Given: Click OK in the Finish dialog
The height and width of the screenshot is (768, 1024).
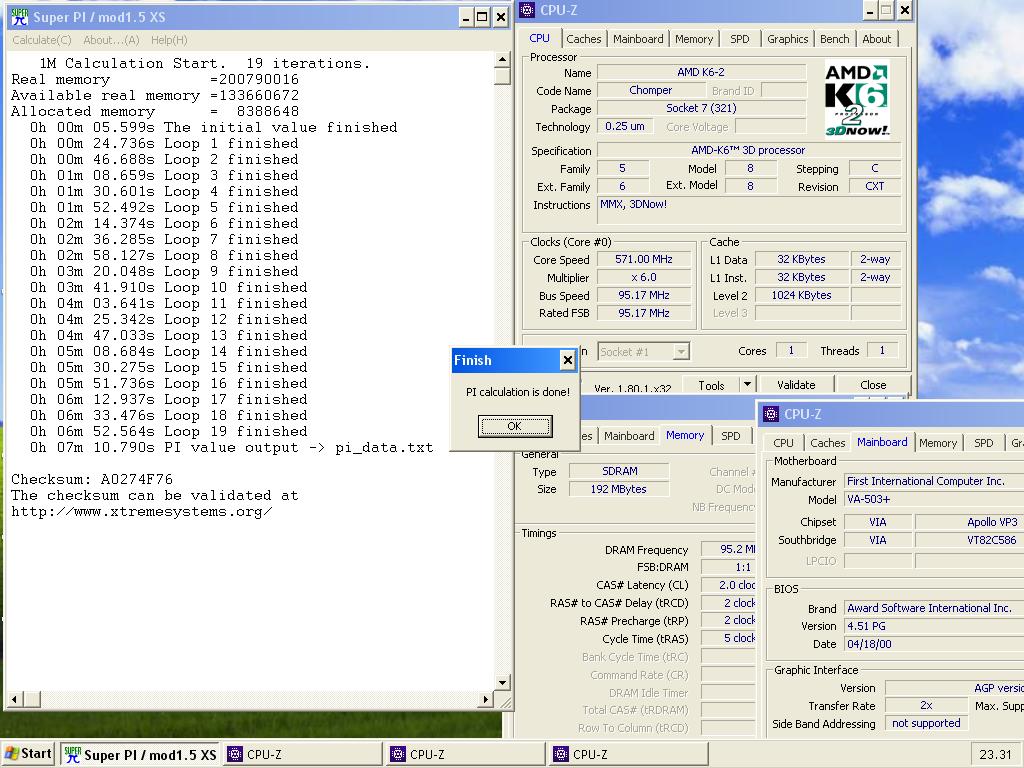Looking at the screenshot, I should coord(515,426).
